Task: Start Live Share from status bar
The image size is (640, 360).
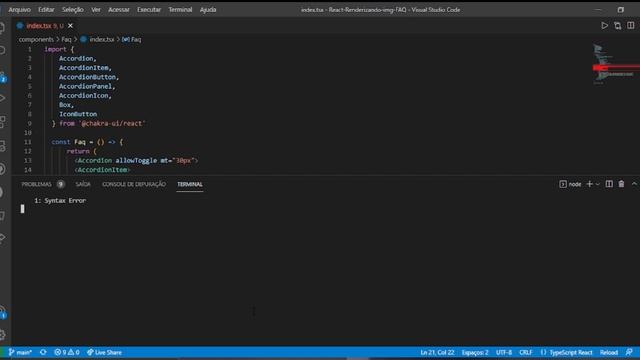Action: tap(104, 352)
